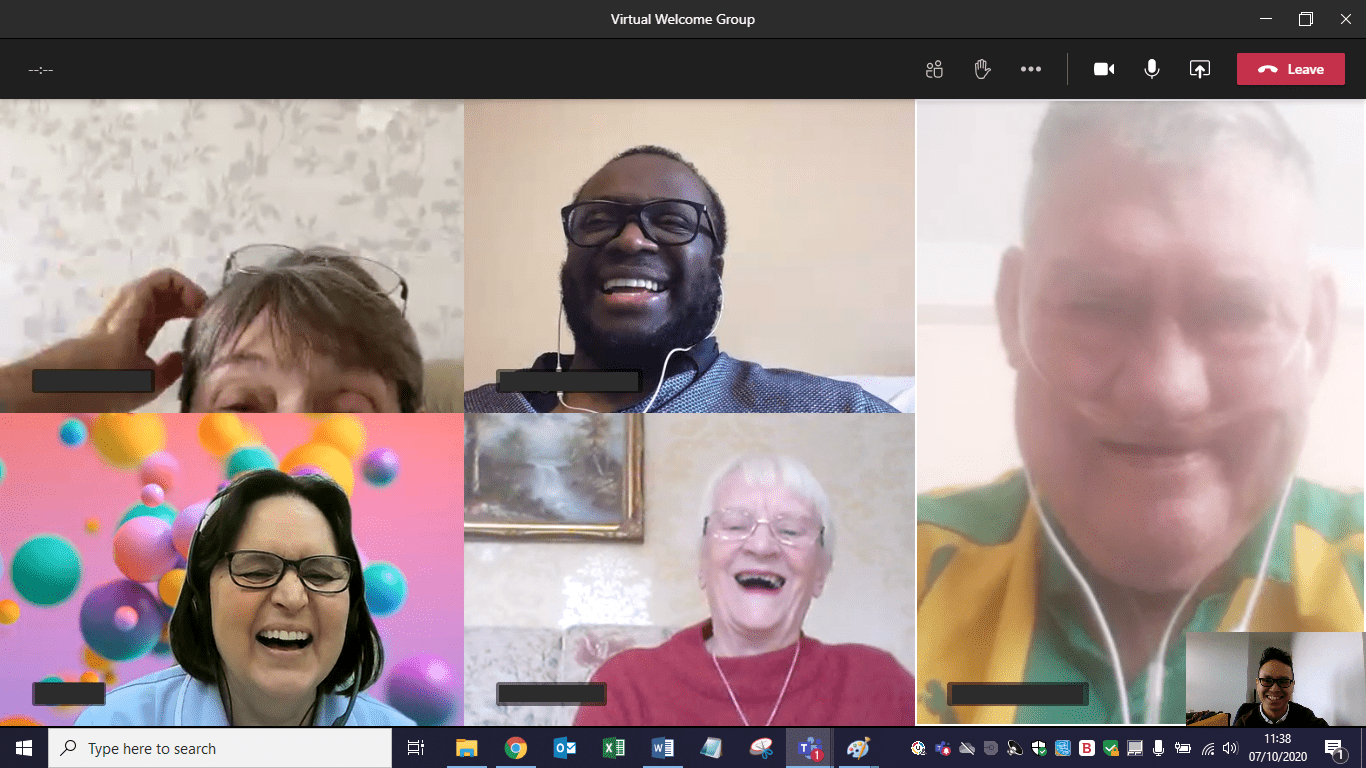Open the battery power status

[x=1183, y=748]
